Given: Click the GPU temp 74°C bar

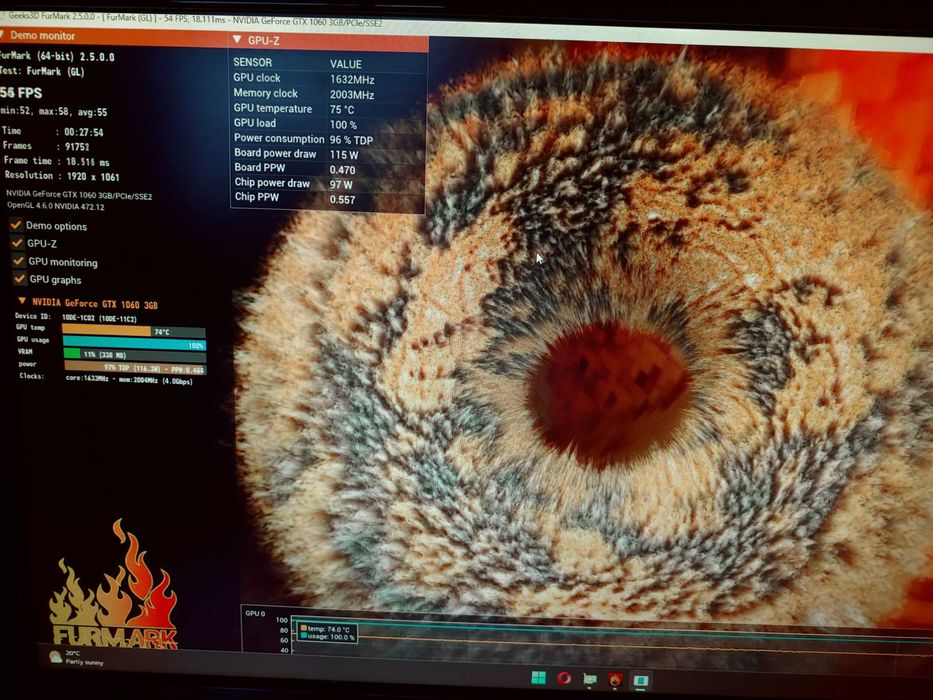Looking at the screenshot, I should tap(133, 331).
